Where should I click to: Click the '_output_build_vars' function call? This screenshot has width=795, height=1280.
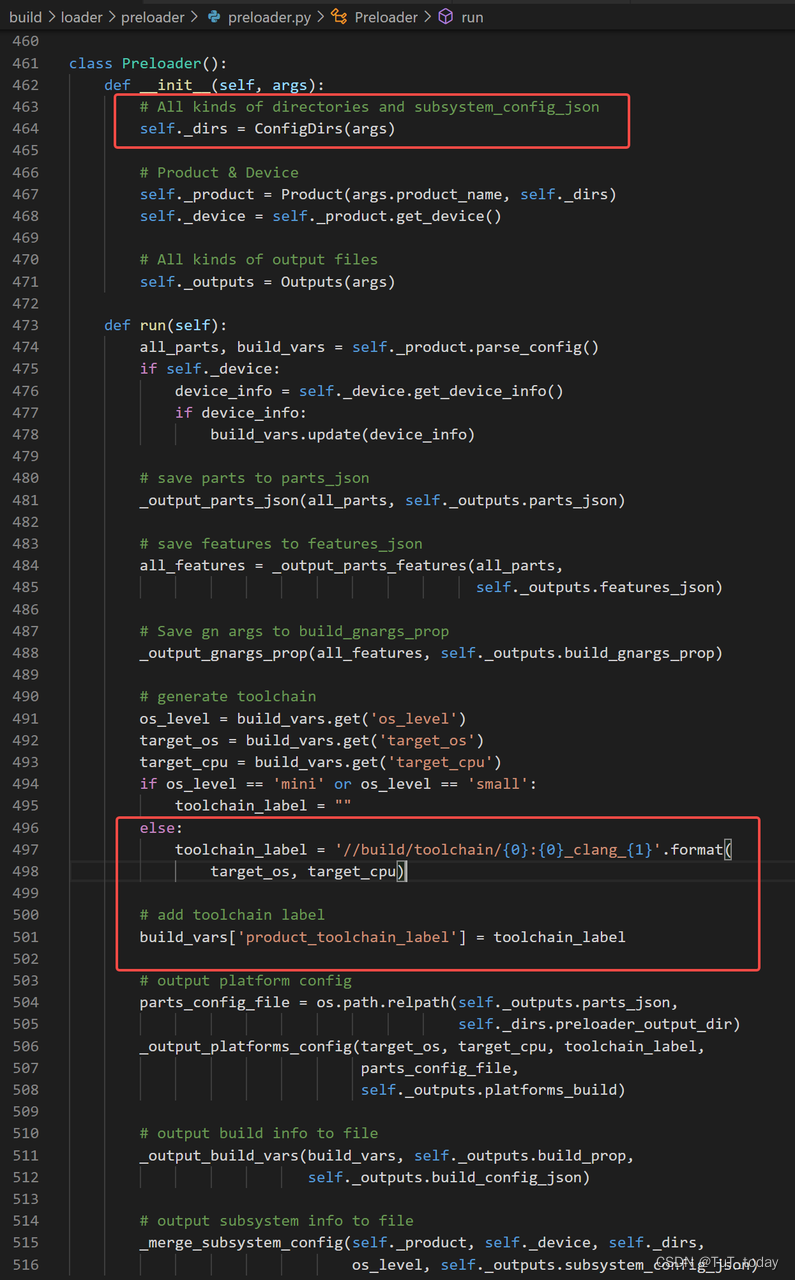click(x=219, y=1155)
